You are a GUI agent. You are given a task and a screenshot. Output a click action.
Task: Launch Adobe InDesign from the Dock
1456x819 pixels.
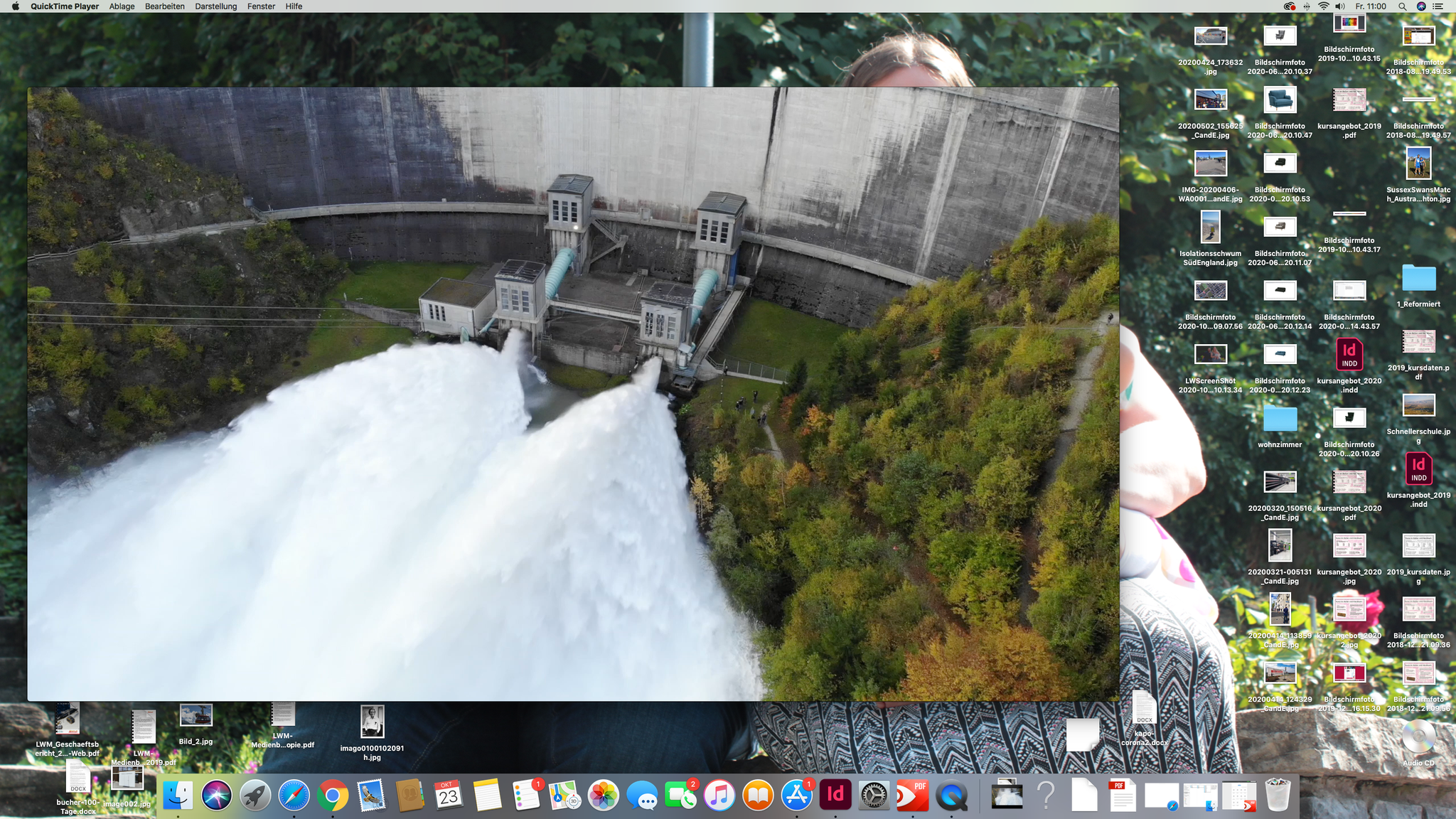point(835,795)
